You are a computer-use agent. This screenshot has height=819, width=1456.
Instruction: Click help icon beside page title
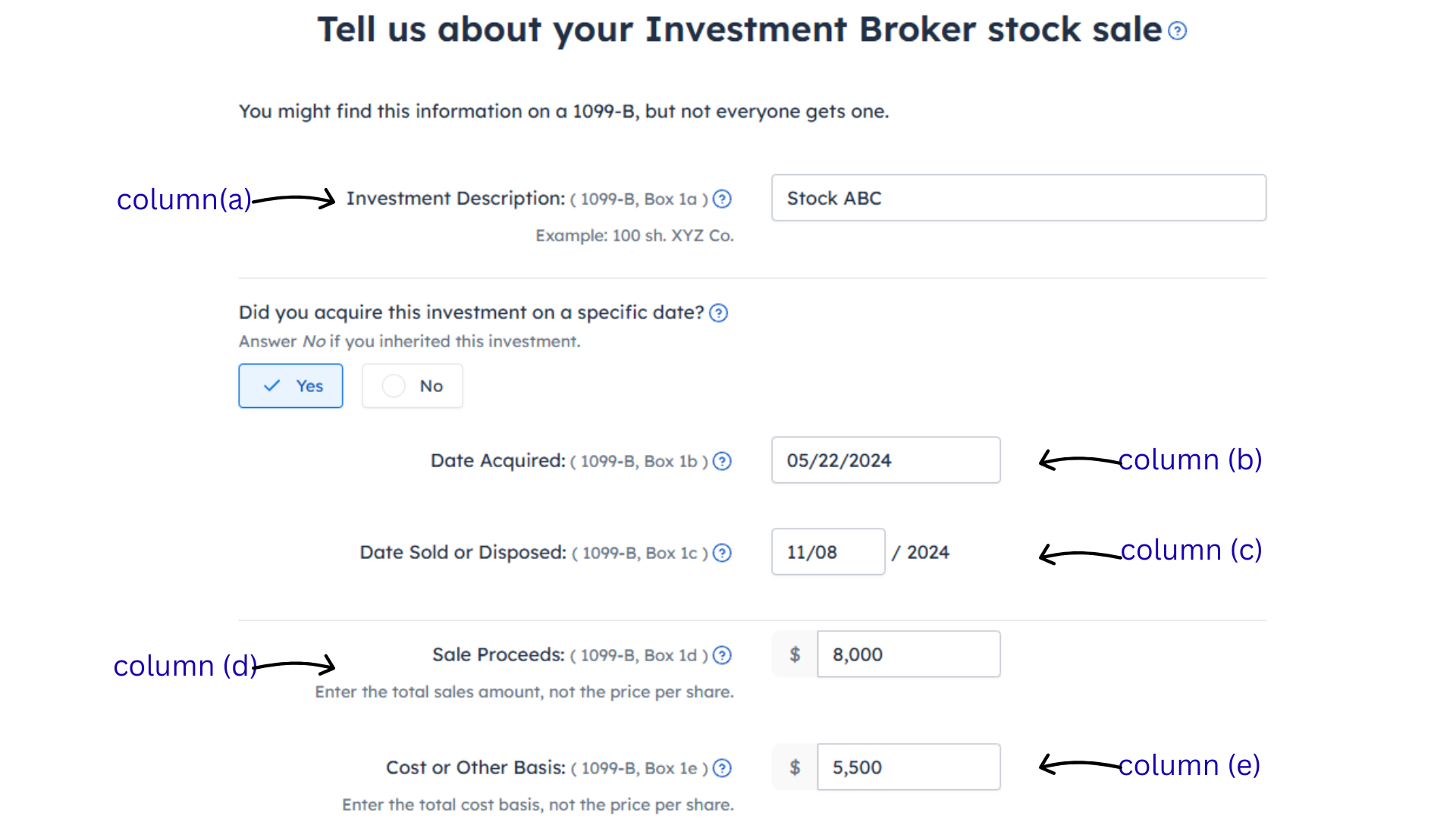[1177, 31]
